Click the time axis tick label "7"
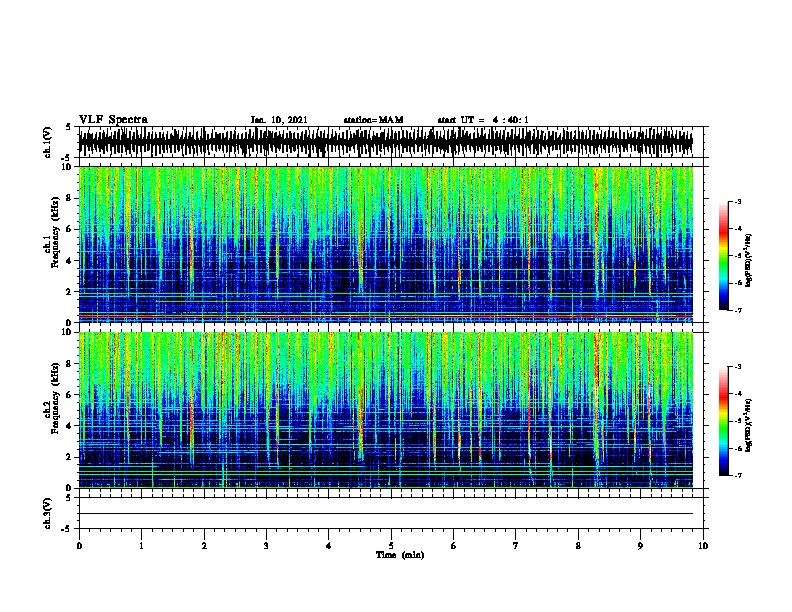This screenshot has width=792, height=612. pyautogui.click(x=516, y=546)
